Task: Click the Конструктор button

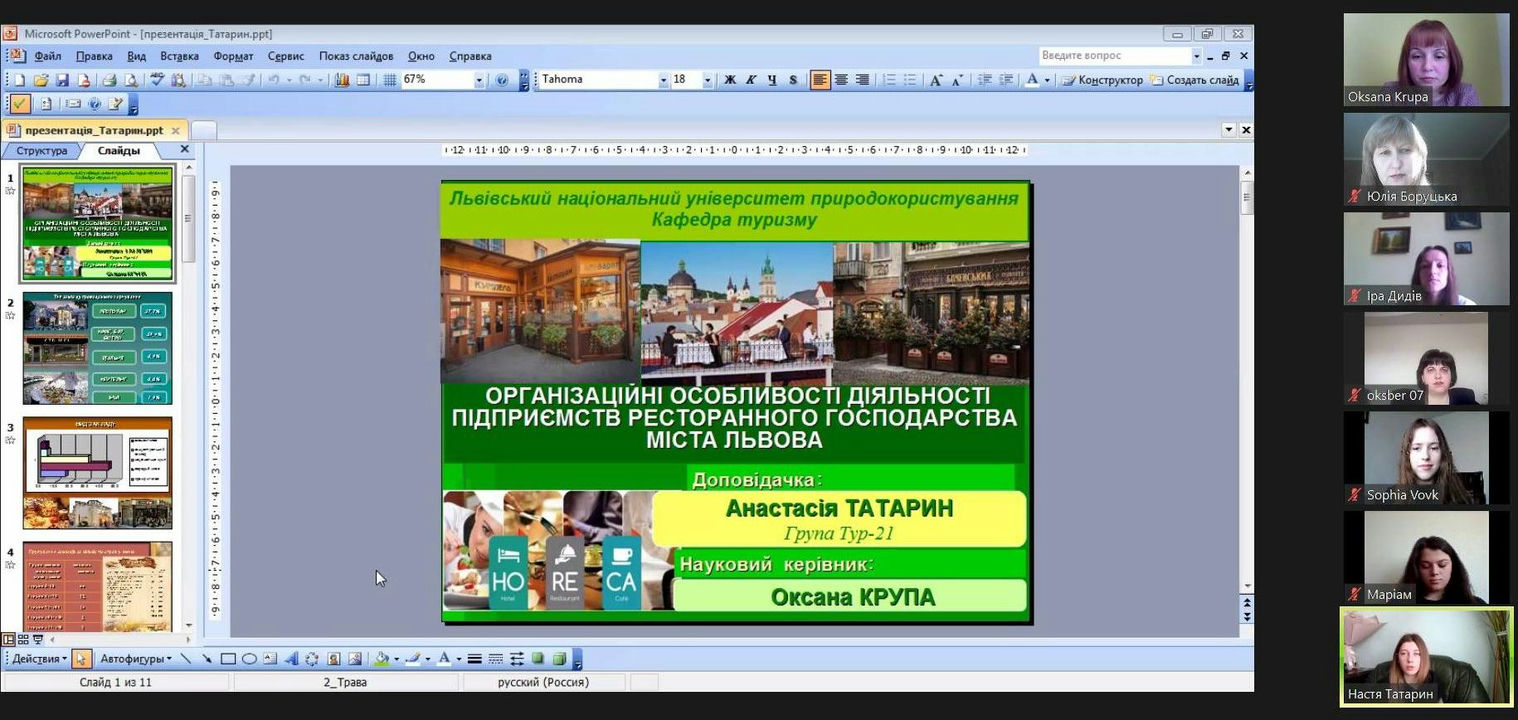Action: coord(1102,80)
